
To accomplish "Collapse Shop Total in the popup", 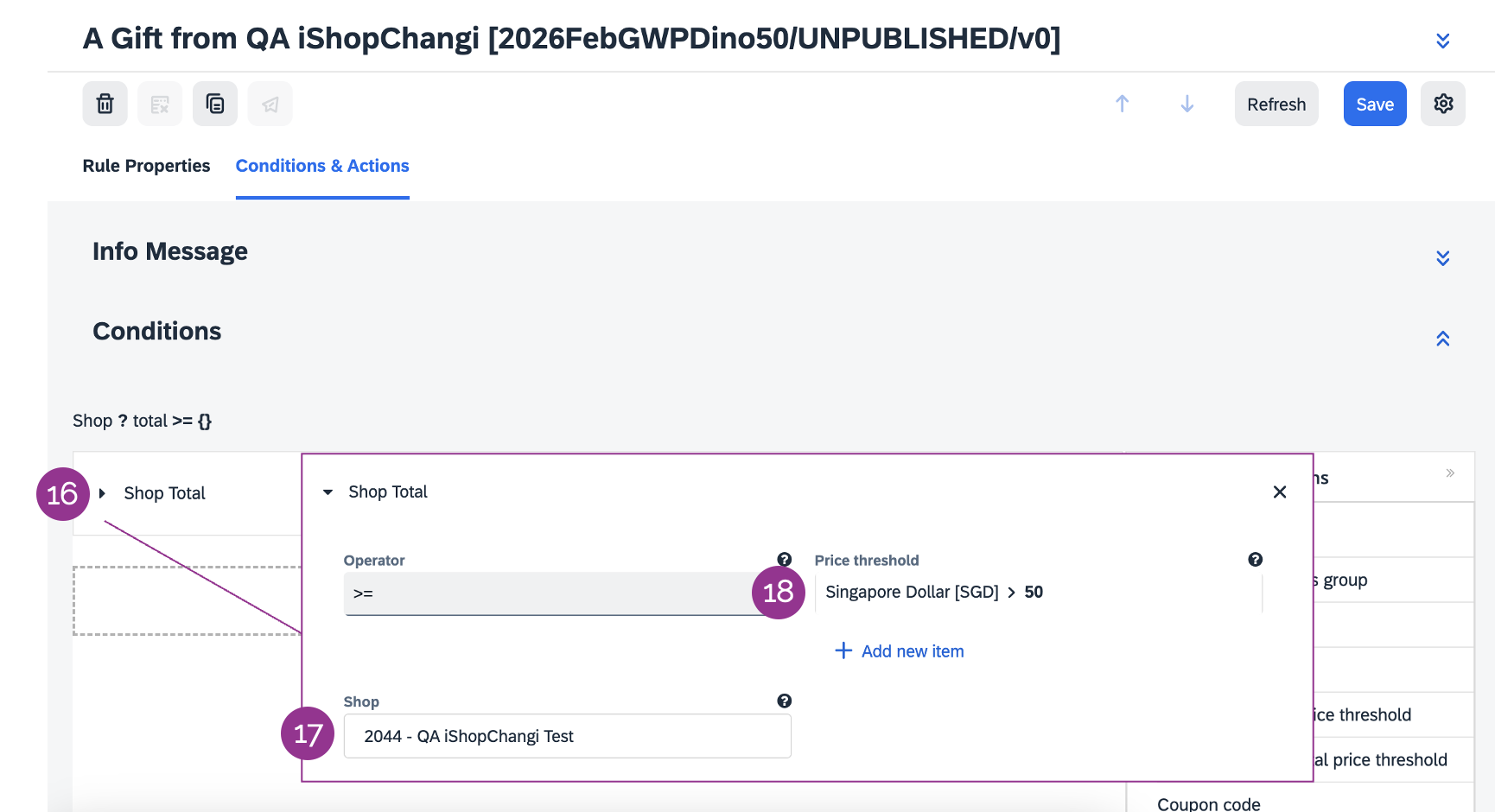I will point(328,492).
